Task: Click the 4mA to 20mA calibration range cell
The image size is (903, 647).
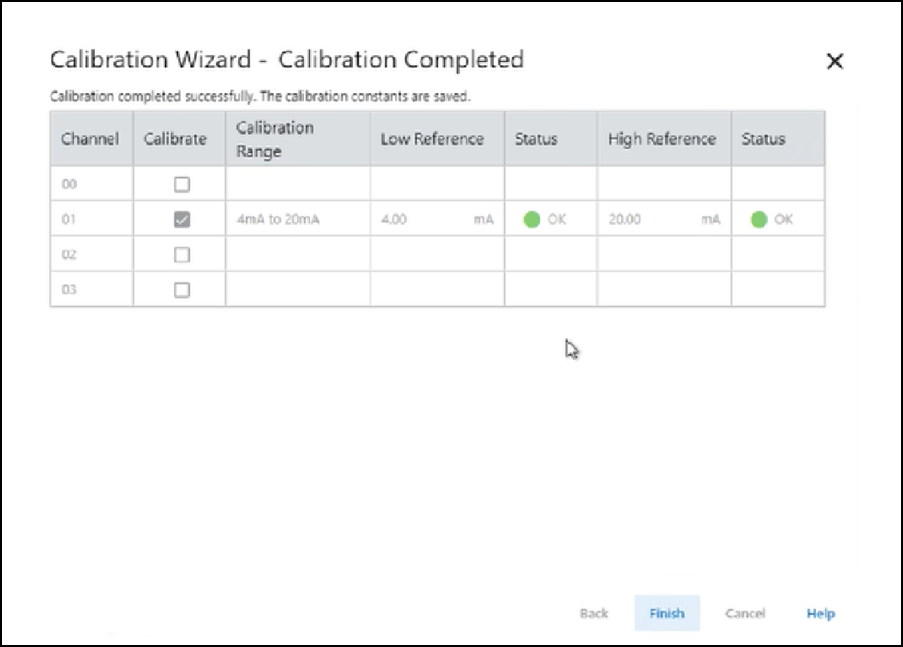Action: point(278,220)
